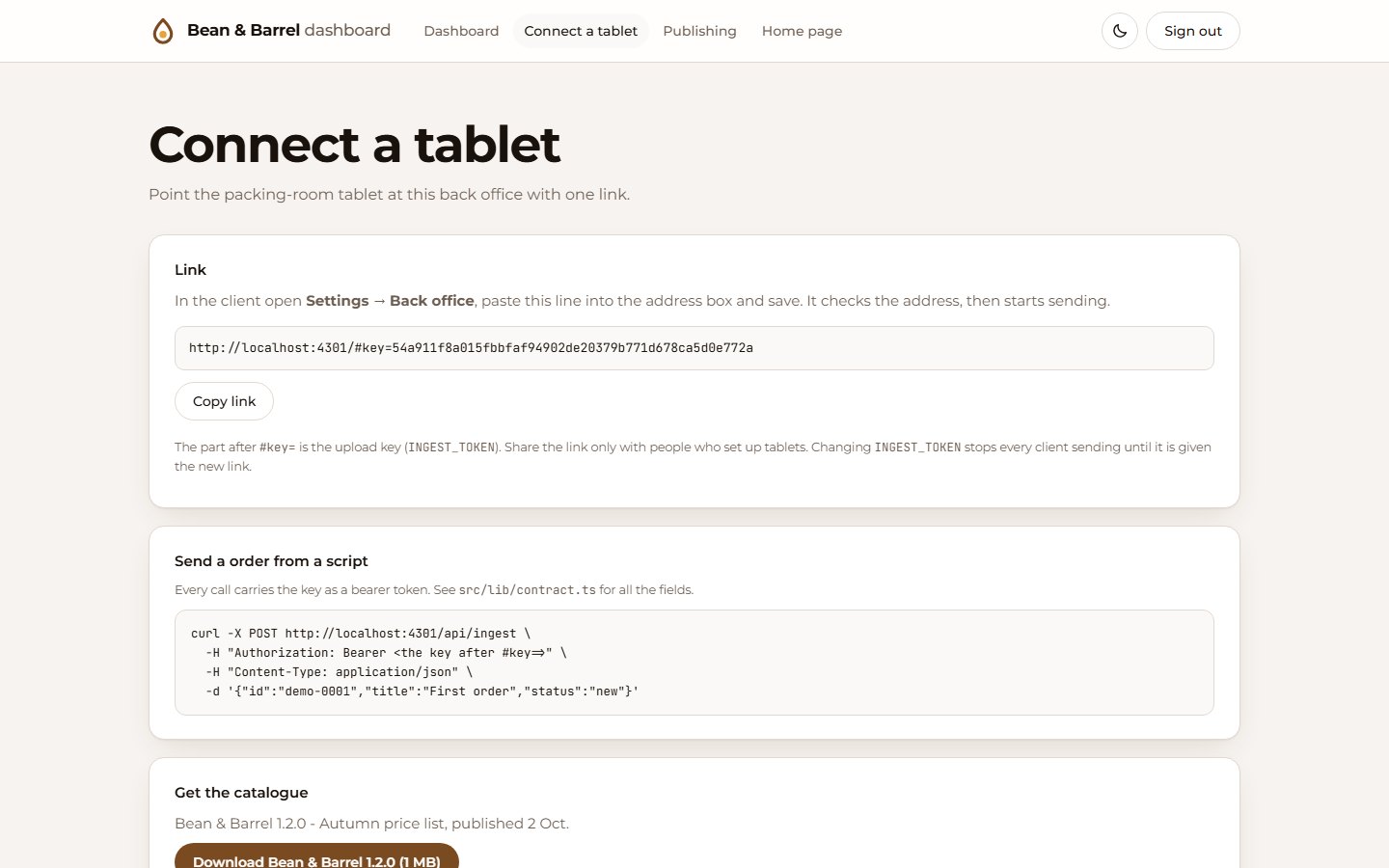
Task: Open the Dashboard nav item
Action: pyautogui.click(x=461, y=31)
